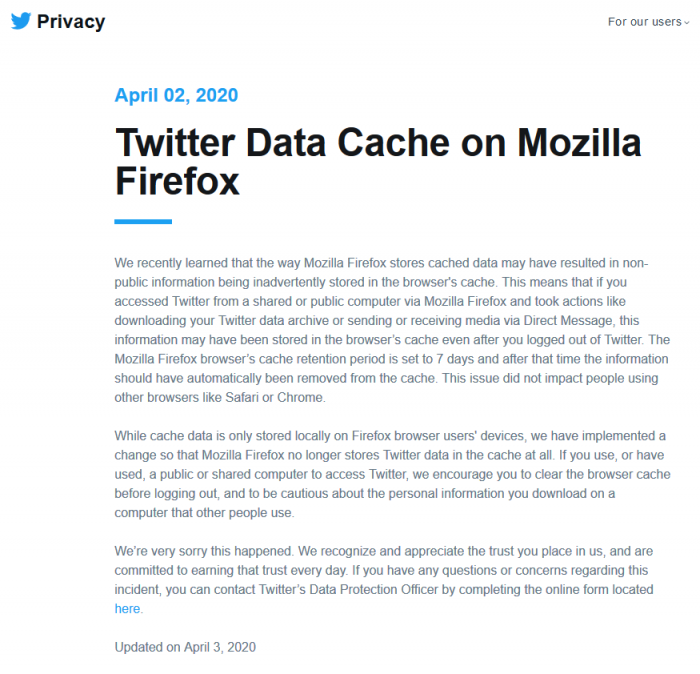
Task: Follow the 'here' online form link
Action: click(x=127, y=608)
